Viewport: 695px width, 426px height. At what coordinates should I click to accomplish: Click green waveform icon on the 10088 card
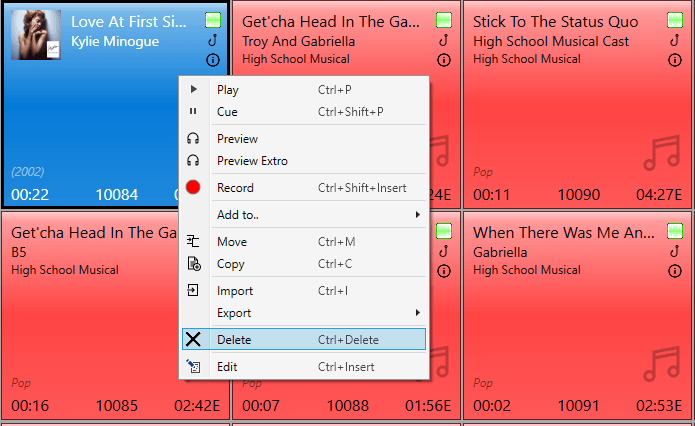click(x=444, y=231)
